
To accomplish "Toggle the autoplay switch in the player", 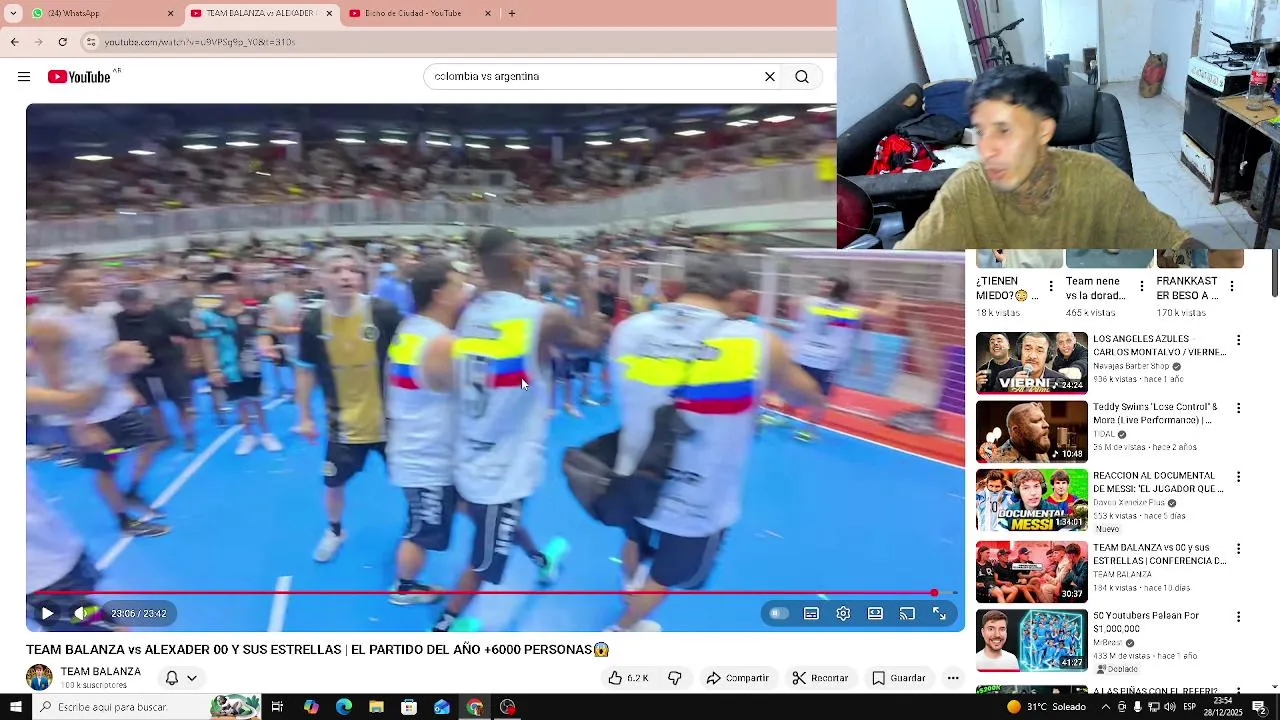I will pyautogui.click(x=779, y=613).
